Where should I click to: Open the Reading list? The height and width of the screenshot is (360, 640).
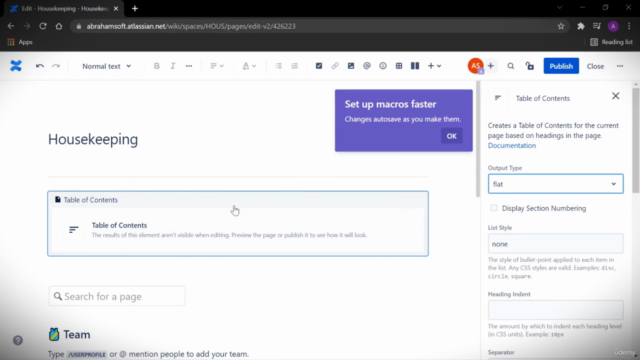coord(611,42)
